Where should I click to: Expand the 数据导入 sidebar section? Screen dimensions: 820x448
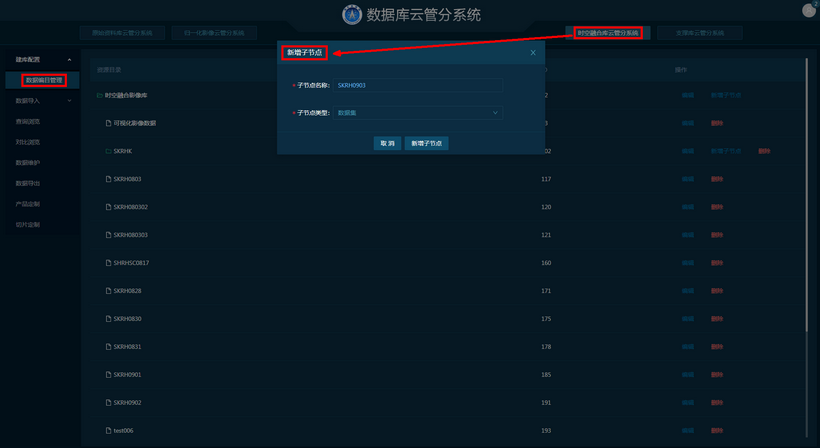(69, 101)
